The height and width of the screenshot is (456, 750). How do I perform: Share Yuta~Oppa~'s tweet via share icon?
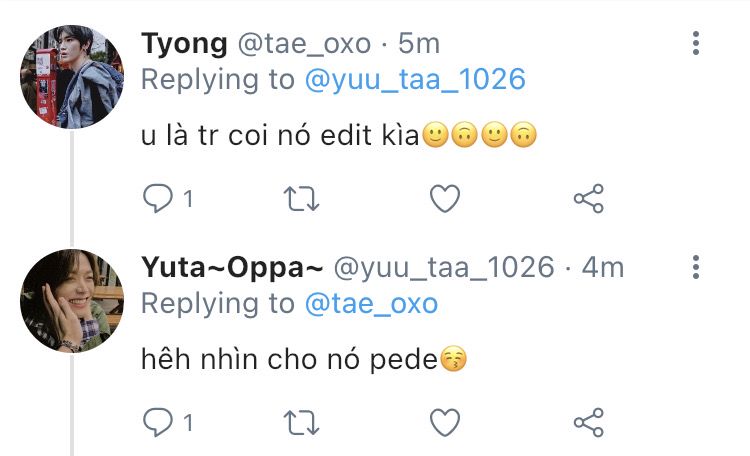point(589,422)
